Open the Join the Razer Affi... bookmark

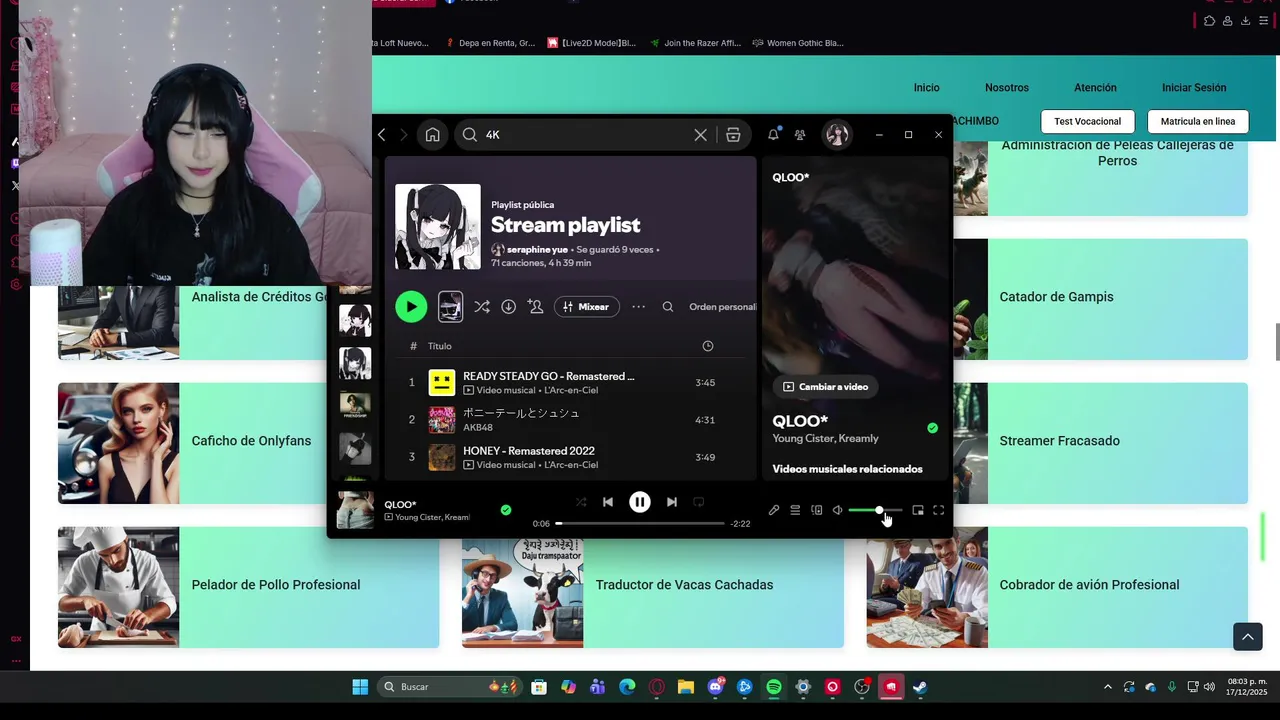click(695, 43)
